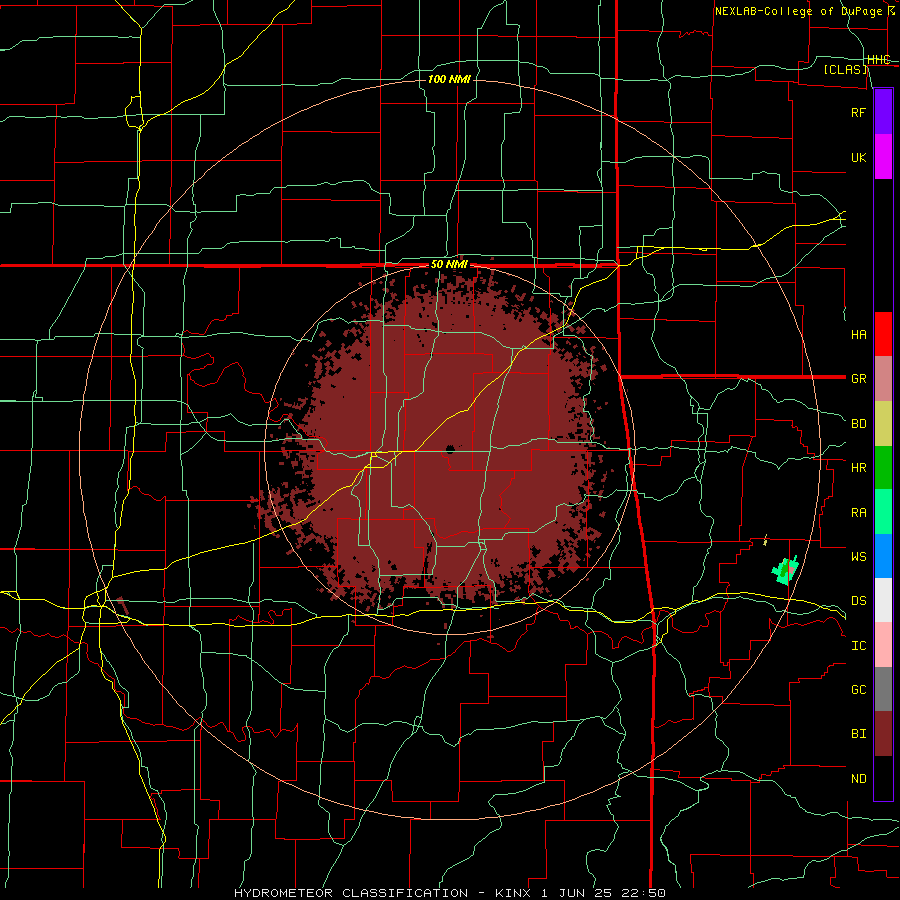This screenshot has width=900, height=900.
Task: Click the bright red HA legend swatch
Action: (883, 334)
